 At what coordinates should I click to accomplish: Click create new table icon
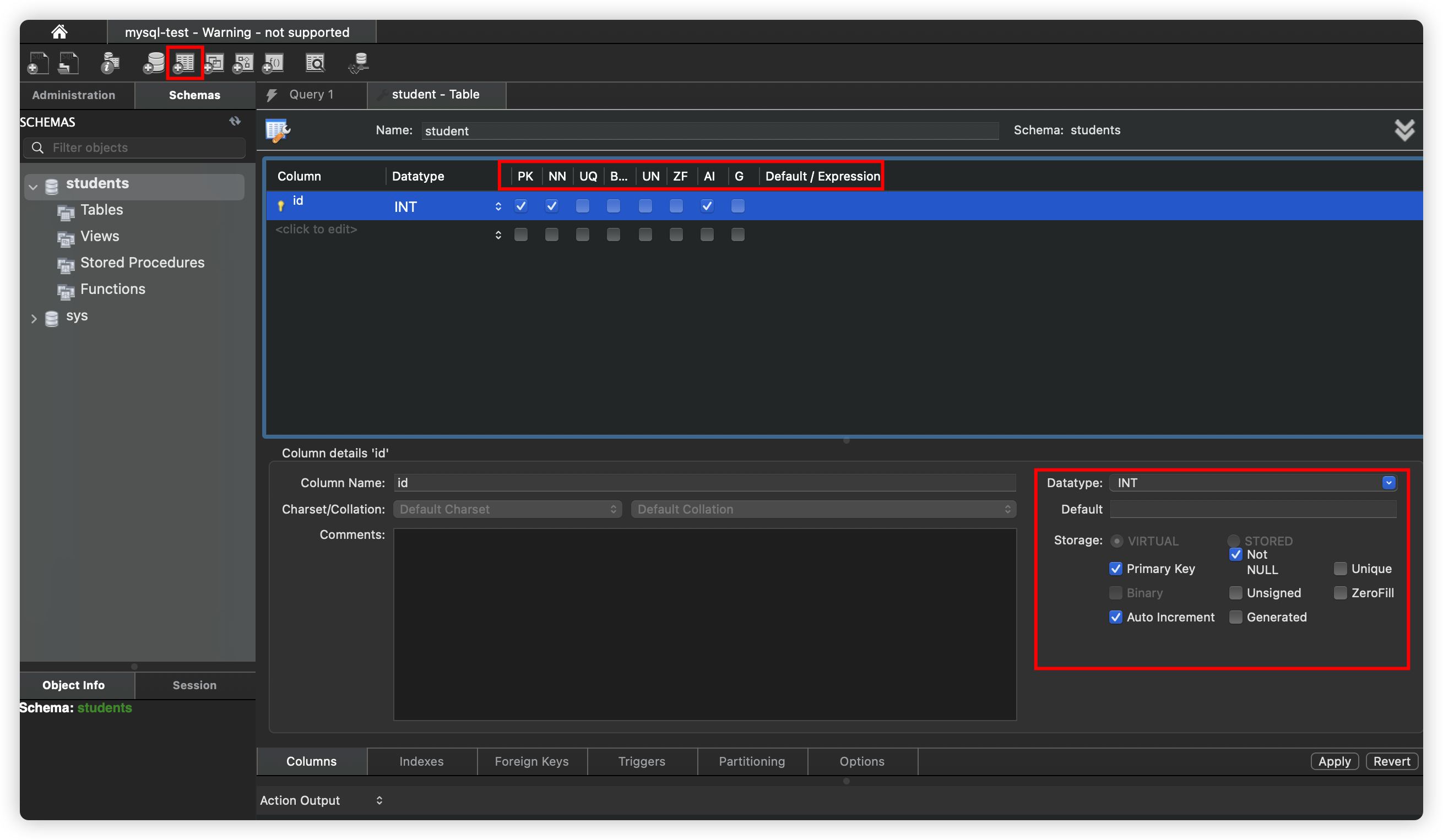pyautogui.click(x=185, y=63)
